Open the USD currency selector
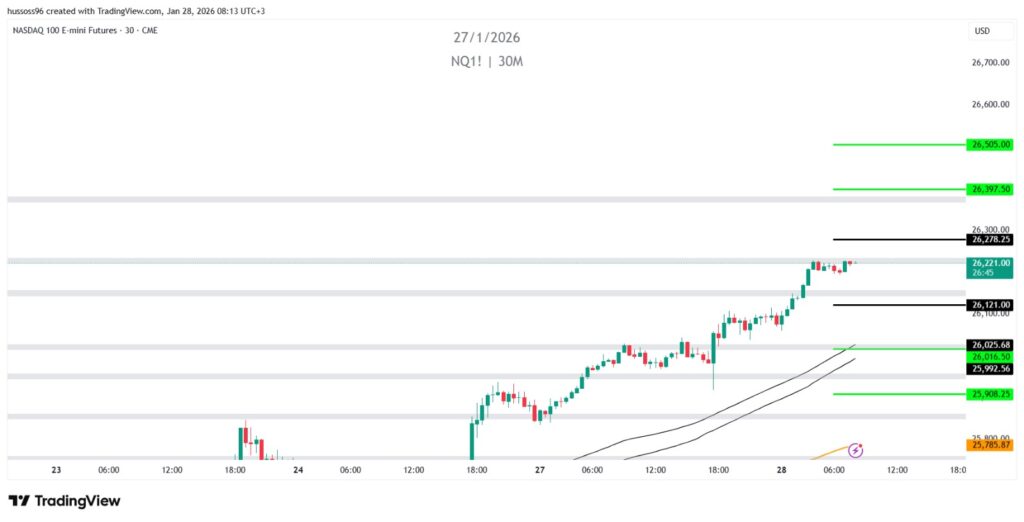 (982, 31)
